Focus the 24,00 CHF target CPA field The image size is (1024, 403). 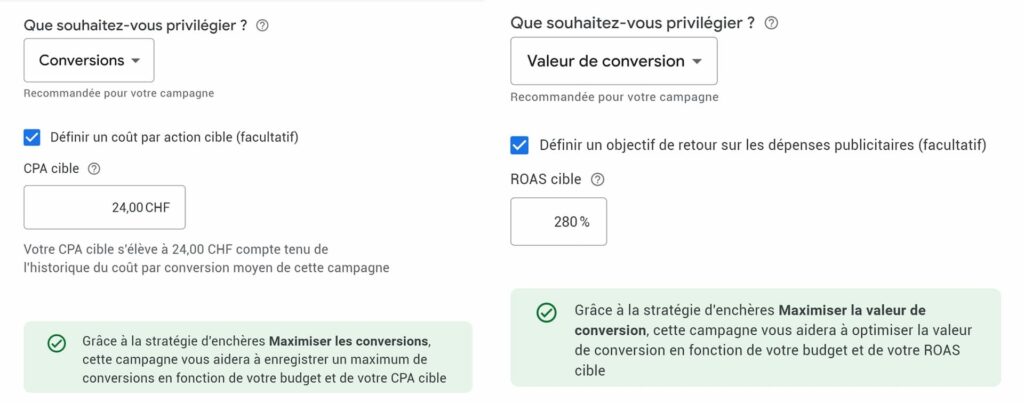(104, 208)
